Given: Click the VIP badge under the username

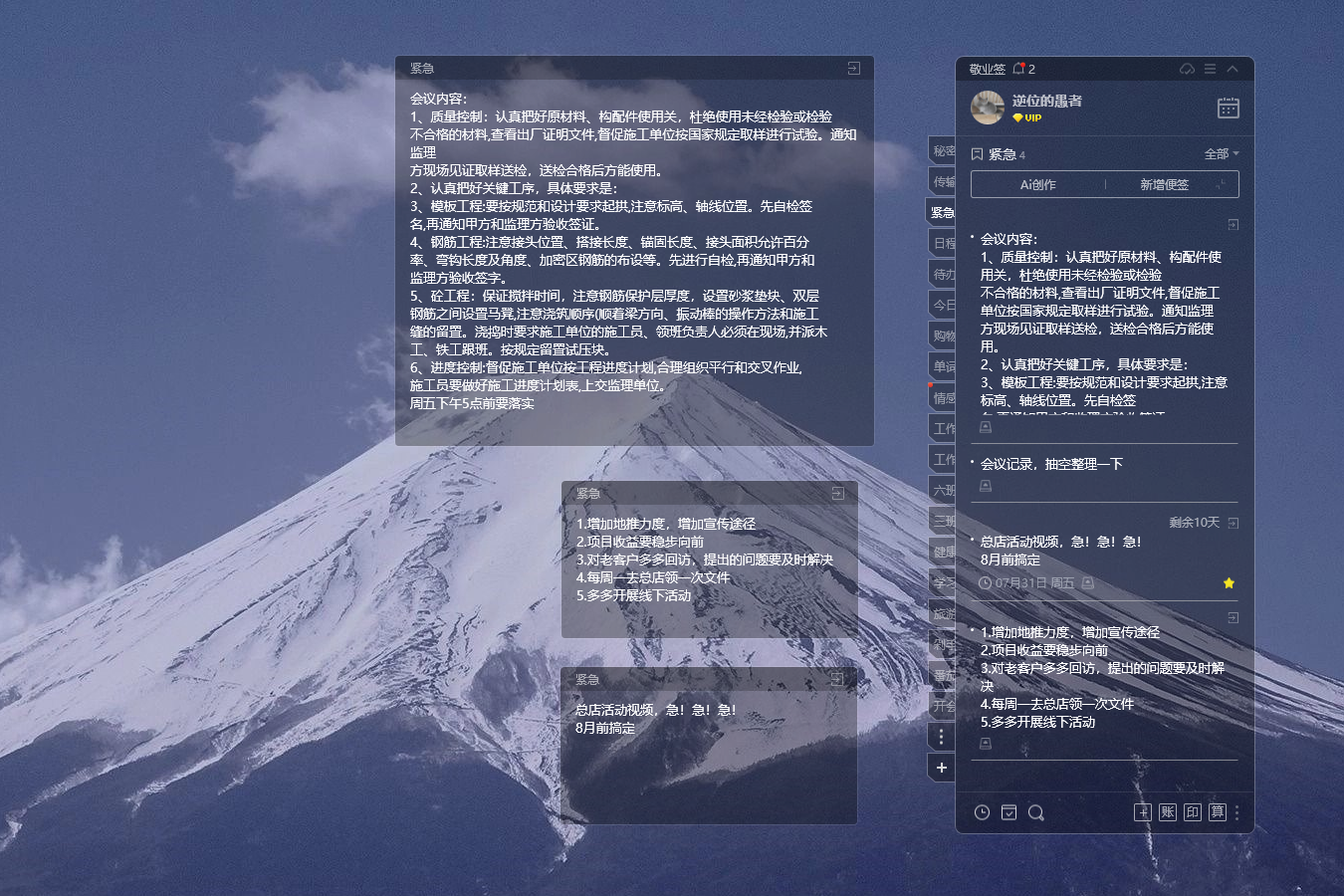Looking at the screenshot, I should click(x=1026, y=117).
